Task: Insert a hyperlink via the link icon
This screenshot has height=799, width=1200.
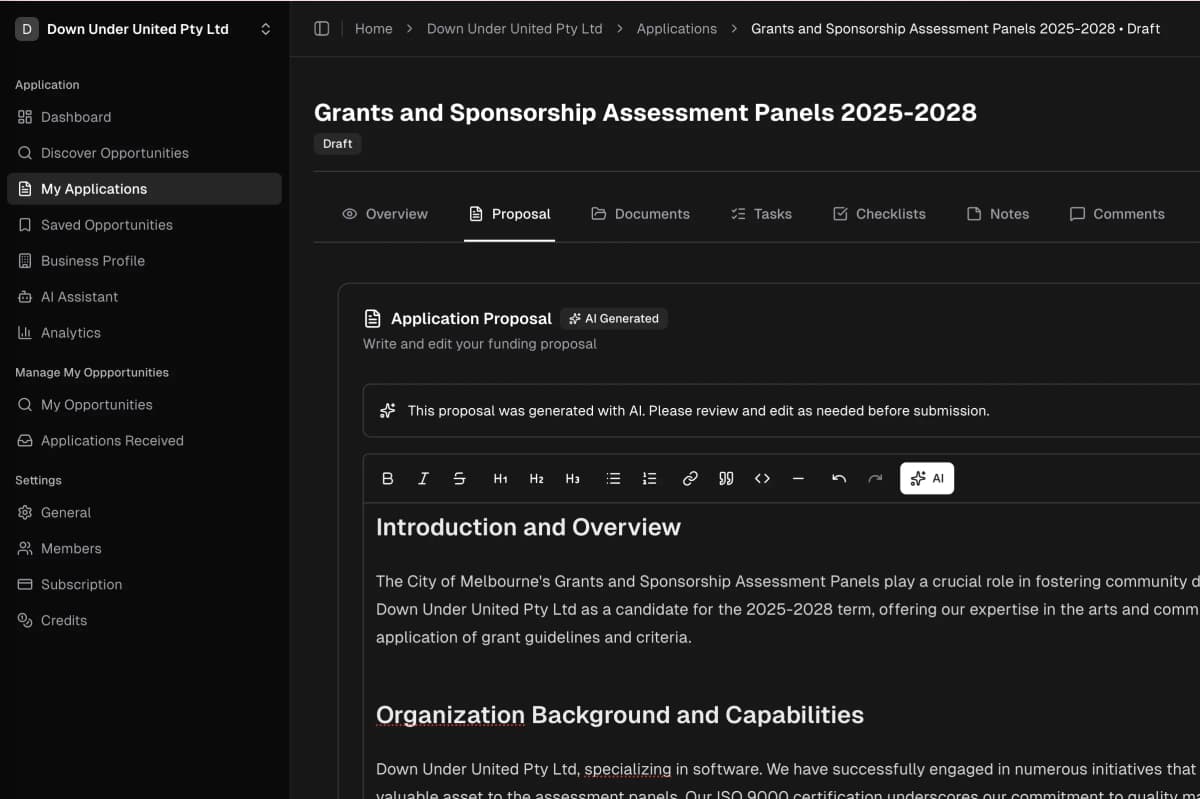Action: pyautogui.click(x=690, y=479)
